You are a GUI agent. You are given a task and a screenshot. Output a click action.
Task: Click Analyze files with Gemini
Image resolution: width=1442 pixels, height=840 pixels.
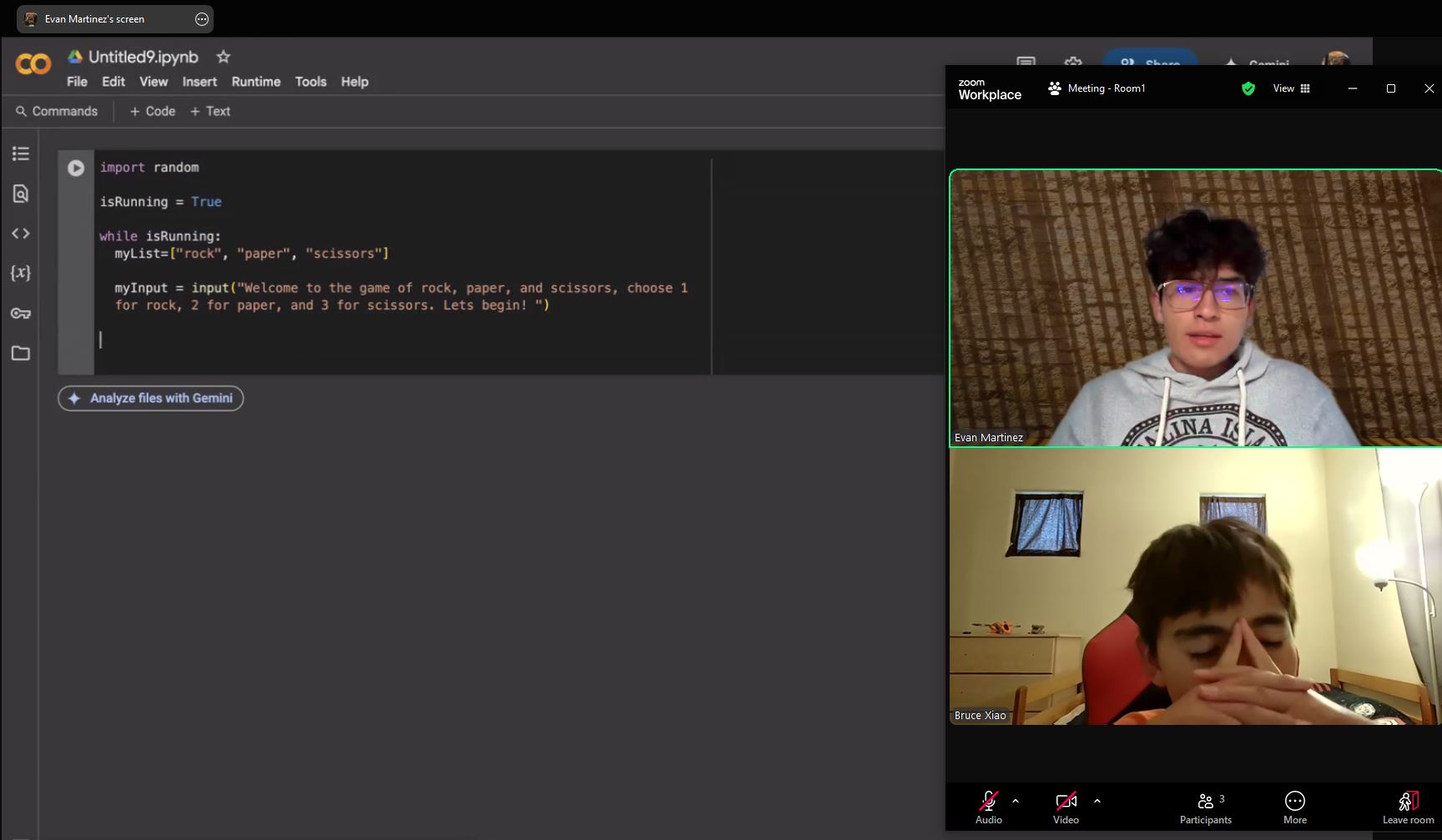pos(151,398)
